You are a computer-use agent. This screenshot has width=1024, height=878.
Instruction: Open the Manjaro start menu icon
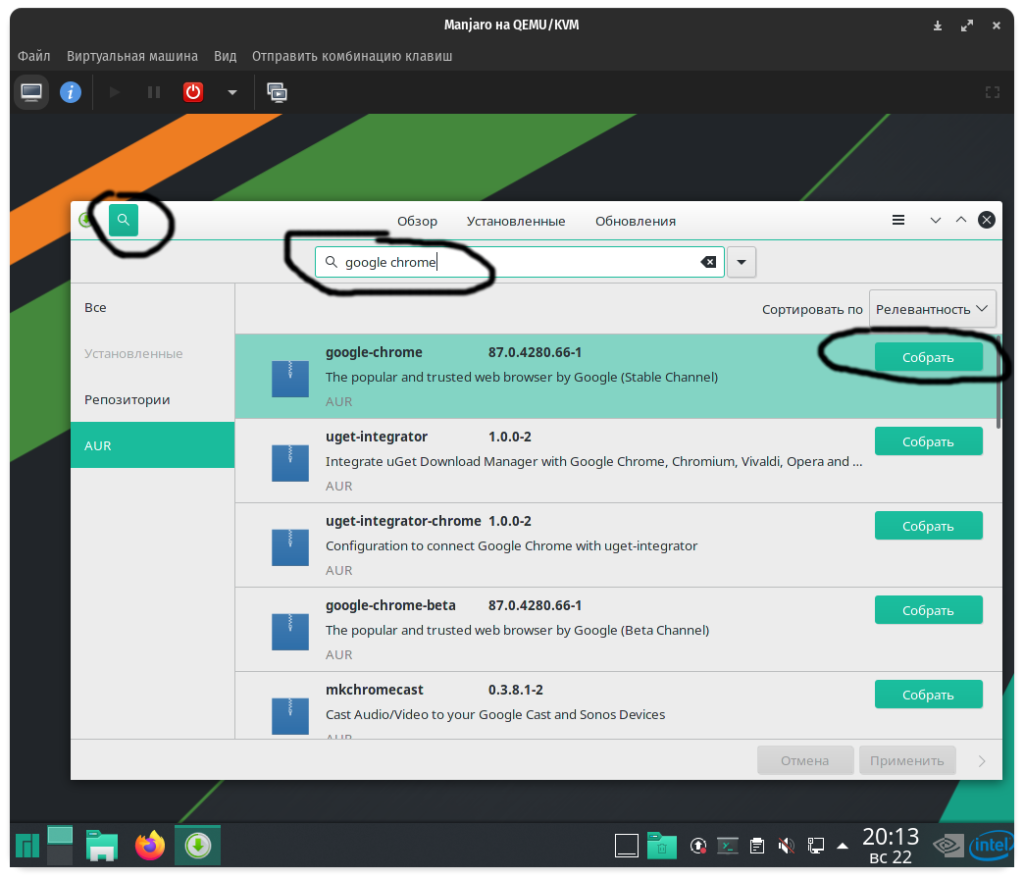pyautogui.click(x=26, y=846)
